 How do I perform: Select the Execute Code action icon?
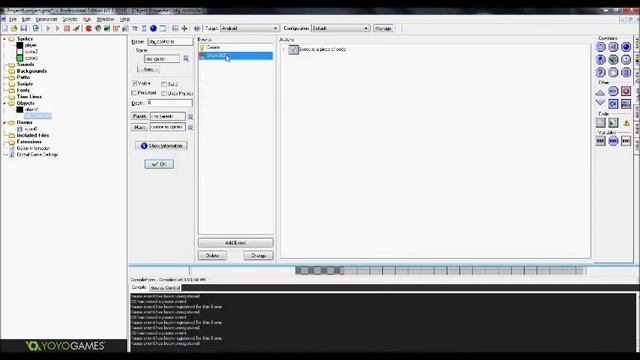[x=600, y=122]
